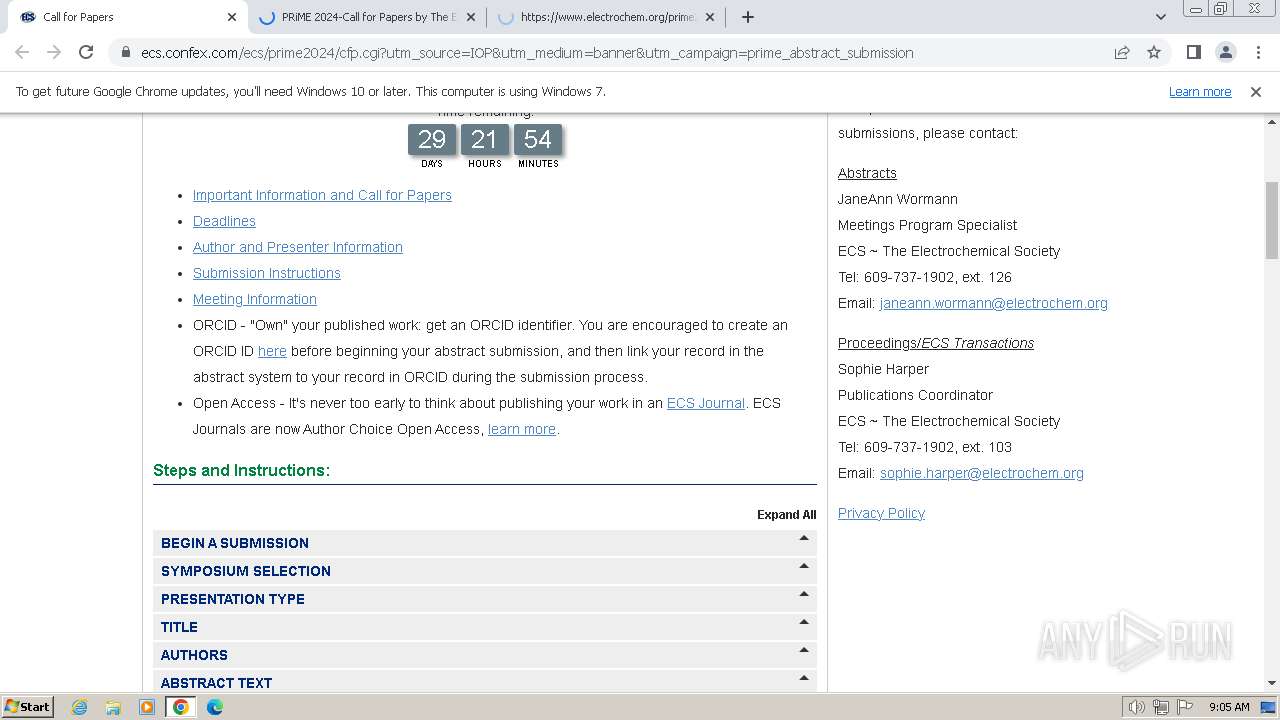Click the forward navigation arrow
The height and width of the screenshot is (720, 1280).
pyautogui.click(x=54, y=52)
